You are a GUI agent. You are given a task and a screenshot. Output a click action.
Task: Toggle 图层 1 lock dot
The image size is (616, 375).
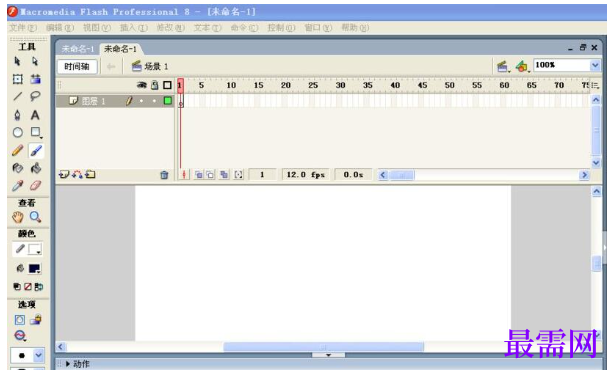click(x=154, y=101)
